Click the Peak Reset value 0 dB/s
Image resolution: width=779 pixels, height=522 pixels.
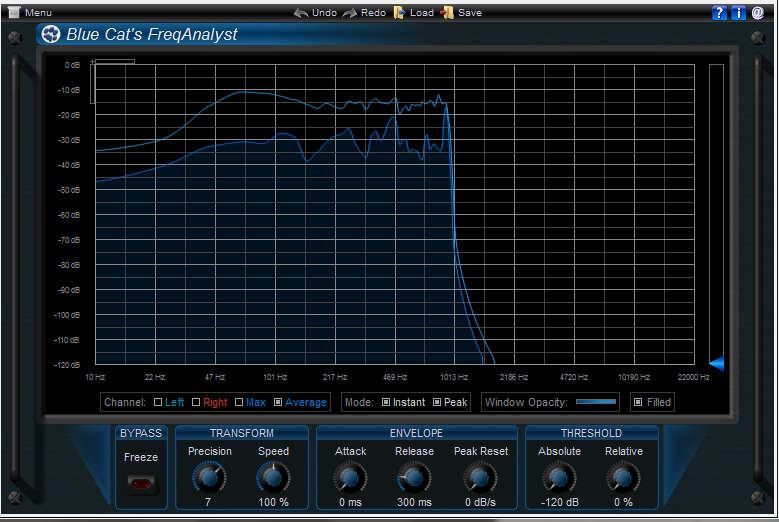click(480, 502)
